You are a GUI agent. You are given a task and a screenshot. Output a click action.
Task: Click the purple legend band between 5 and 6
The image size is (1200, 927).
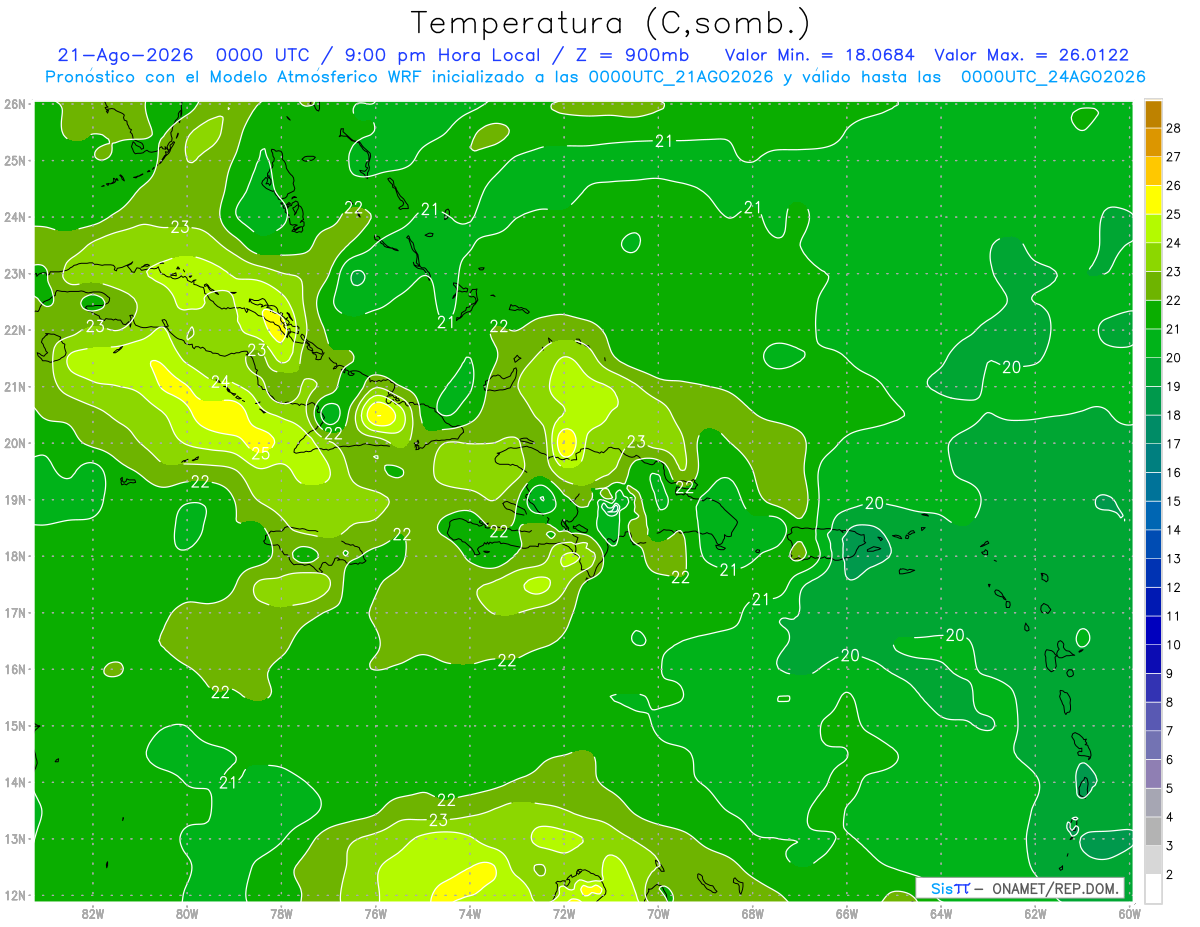click(1153, 775)
